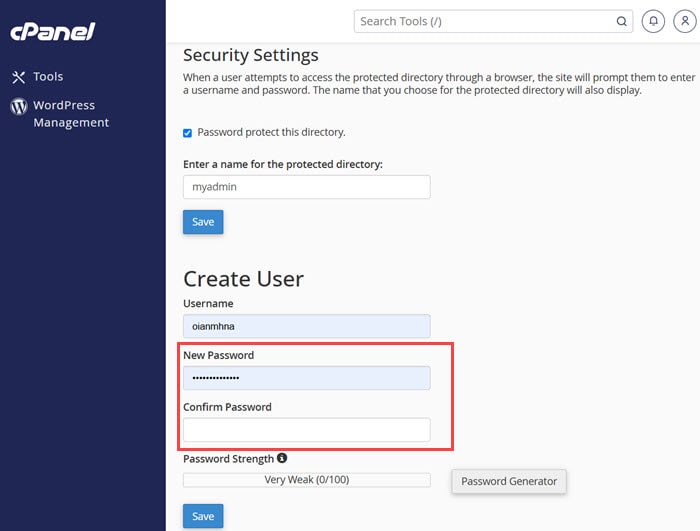Screen dimensions: 700x531
Task: Uncheck the password protect directory checkbox
Action: (x=188, y=133)
